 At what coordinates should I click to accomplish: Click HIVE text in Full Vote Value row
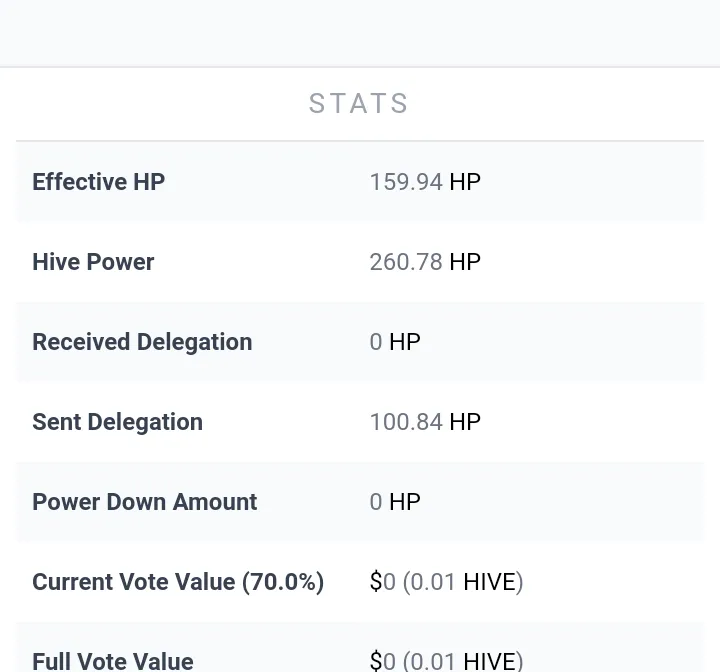coord(490,662)
